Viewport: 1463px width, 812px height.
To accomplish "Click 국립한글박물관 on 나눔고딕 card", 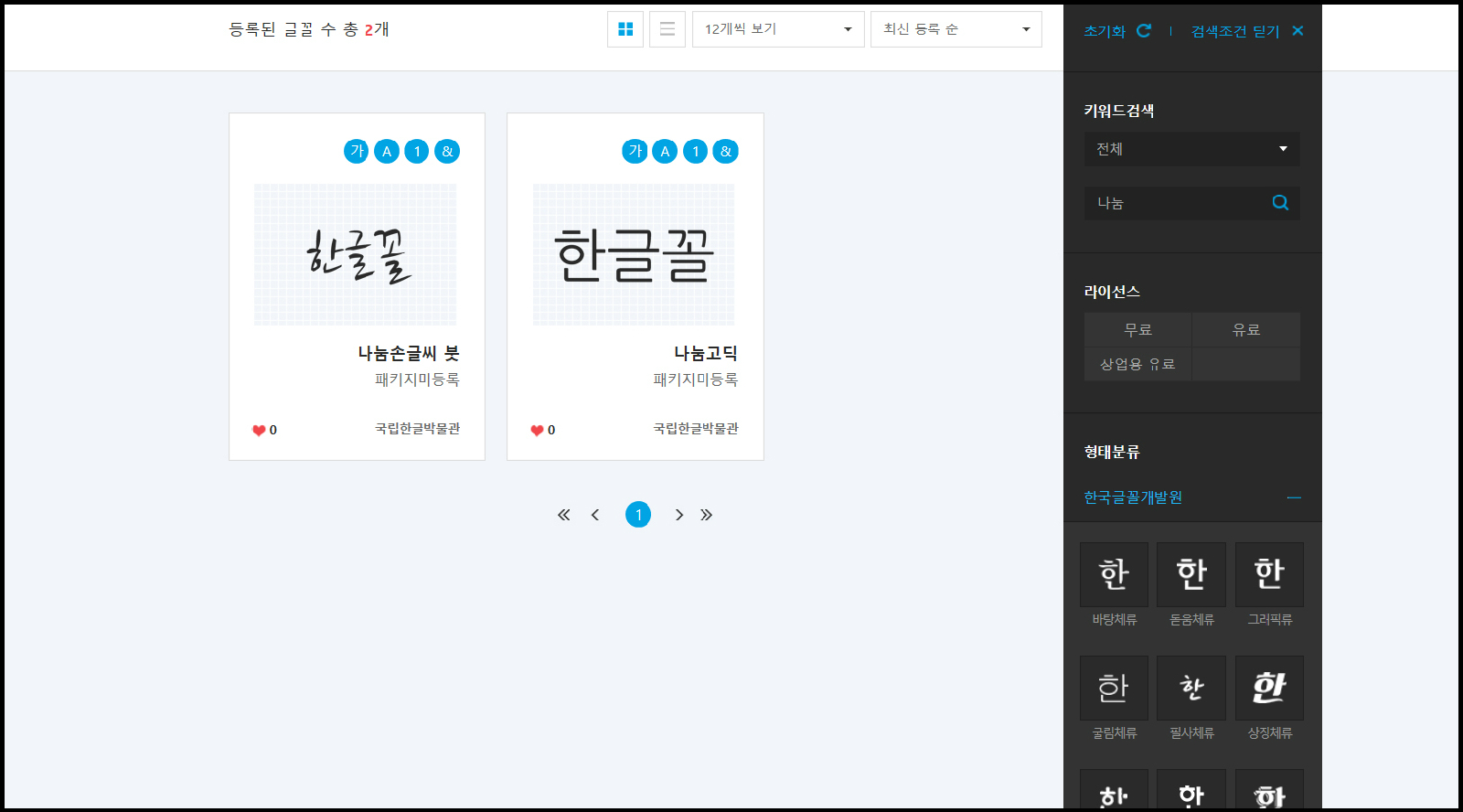I will click(x=696, y=428).
